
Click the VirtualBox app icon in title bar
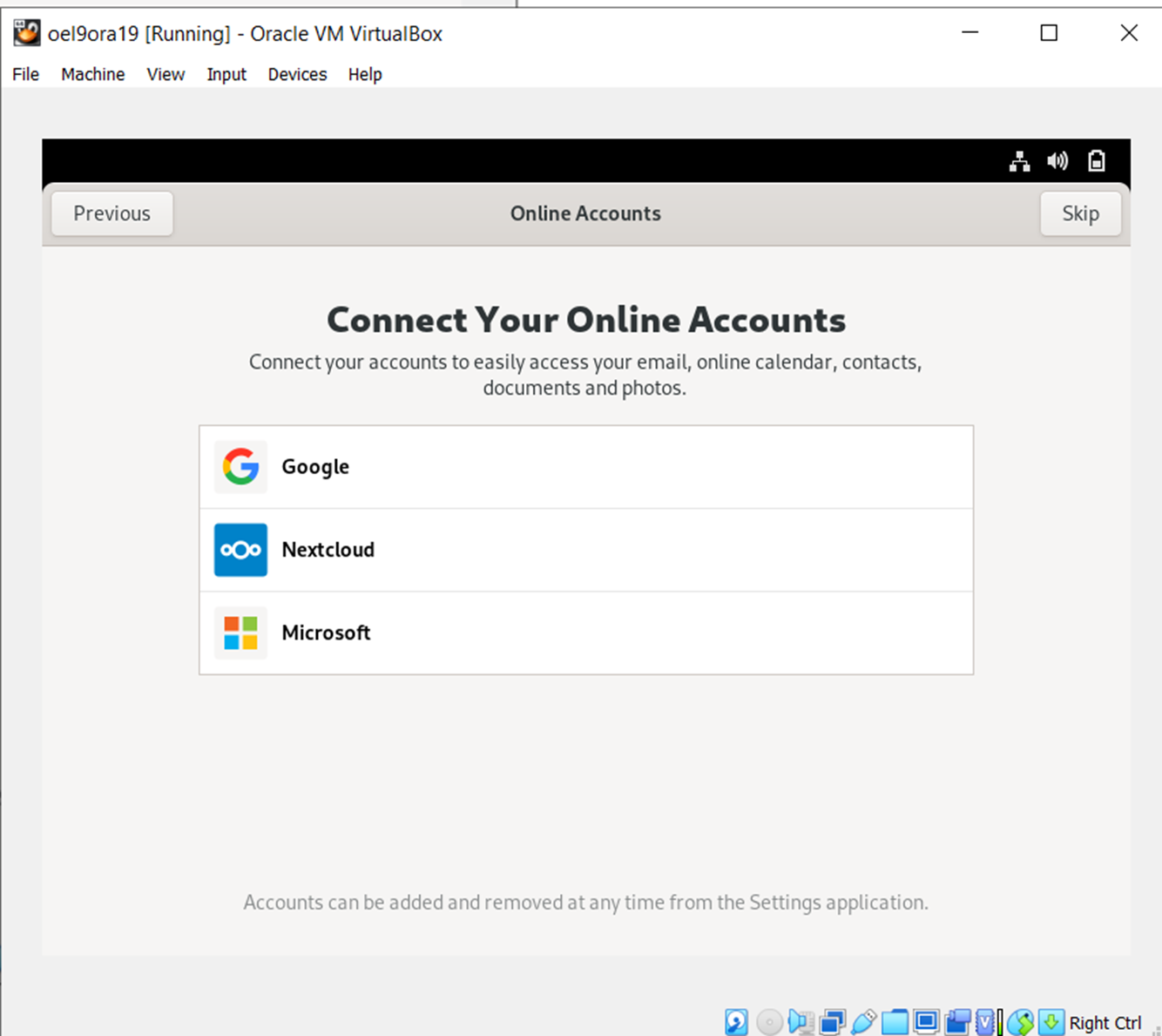26,33
